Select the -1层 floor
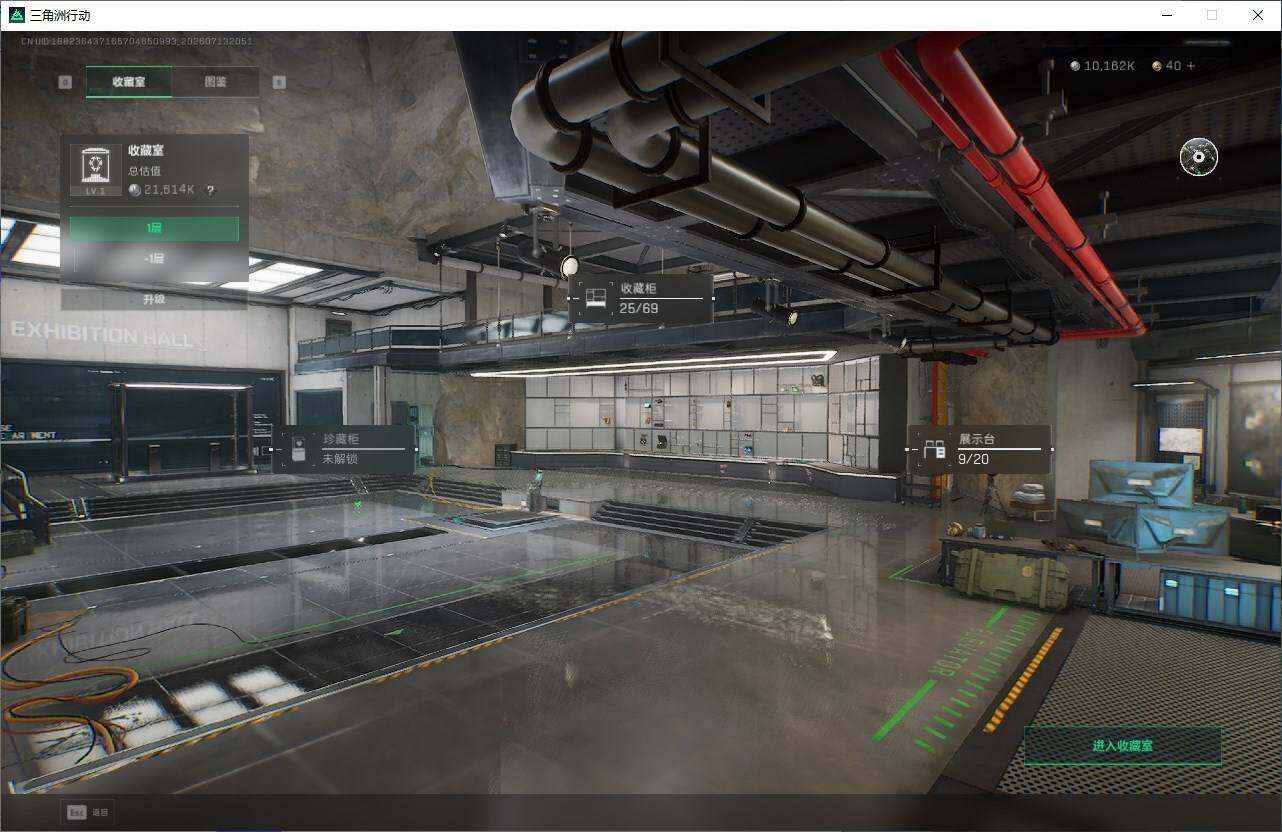 point(154,258)
